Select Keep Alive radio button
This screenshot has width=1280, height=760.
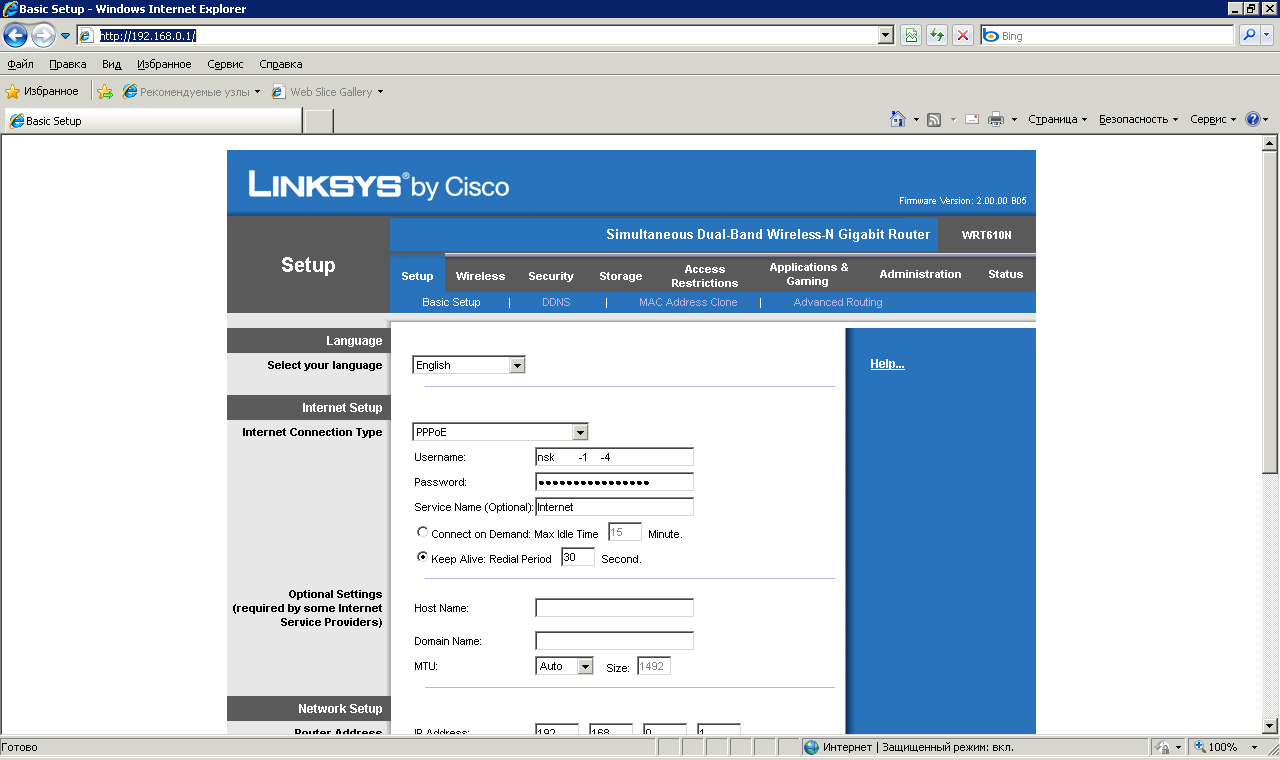click(422, 558)
